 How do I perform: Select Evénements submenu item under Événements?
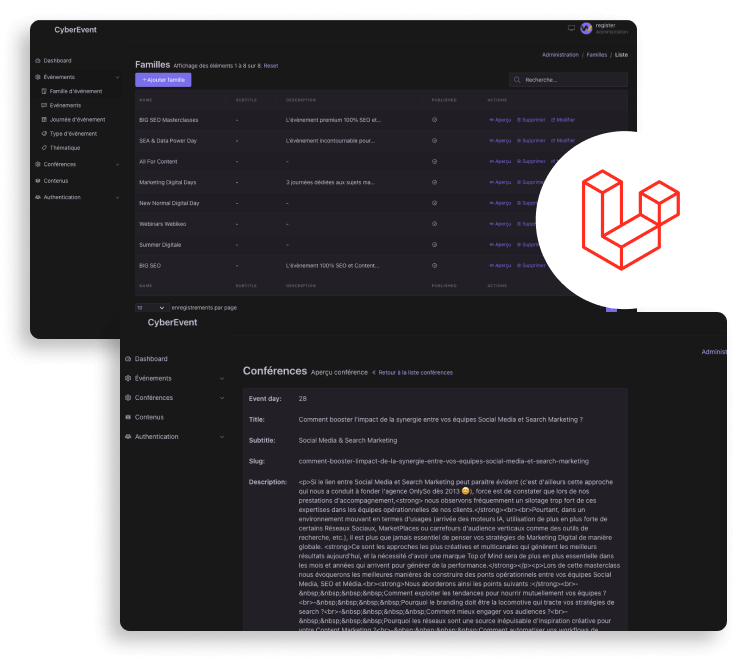click(65, 105)
